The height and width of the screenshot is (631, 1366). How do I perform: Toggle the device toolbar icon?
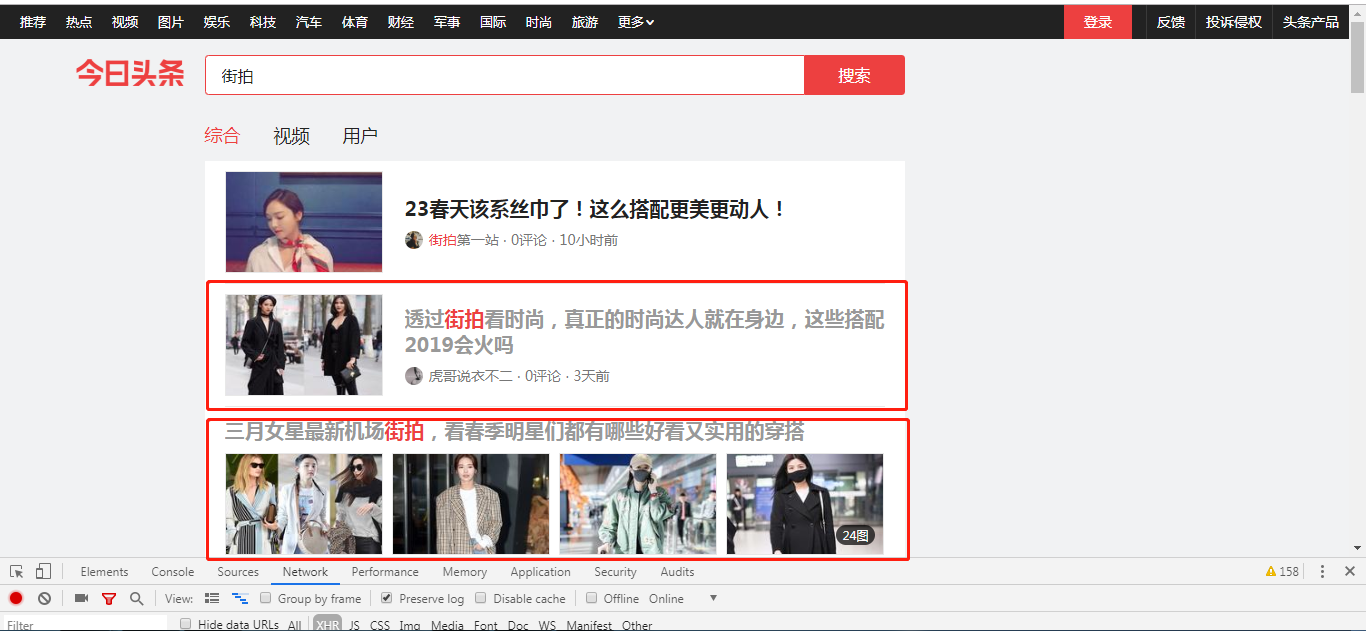[x=43, y=572]
